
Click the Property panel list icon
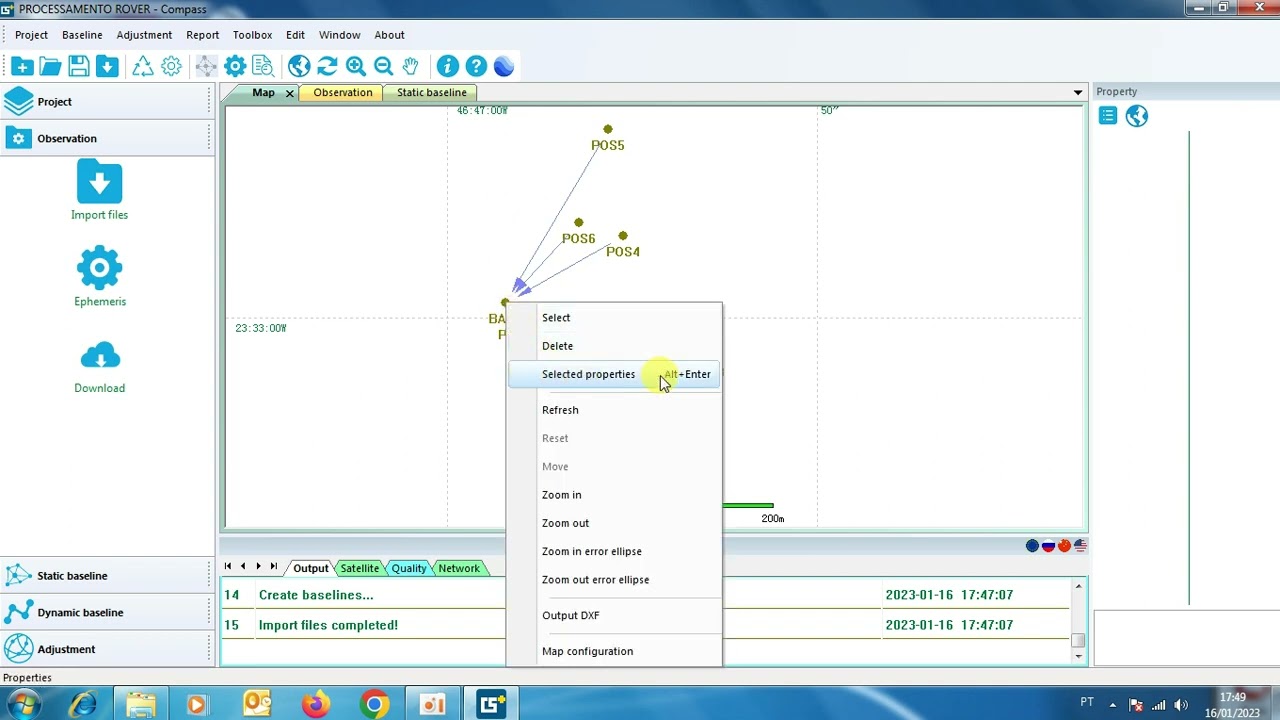[1107, 116]
